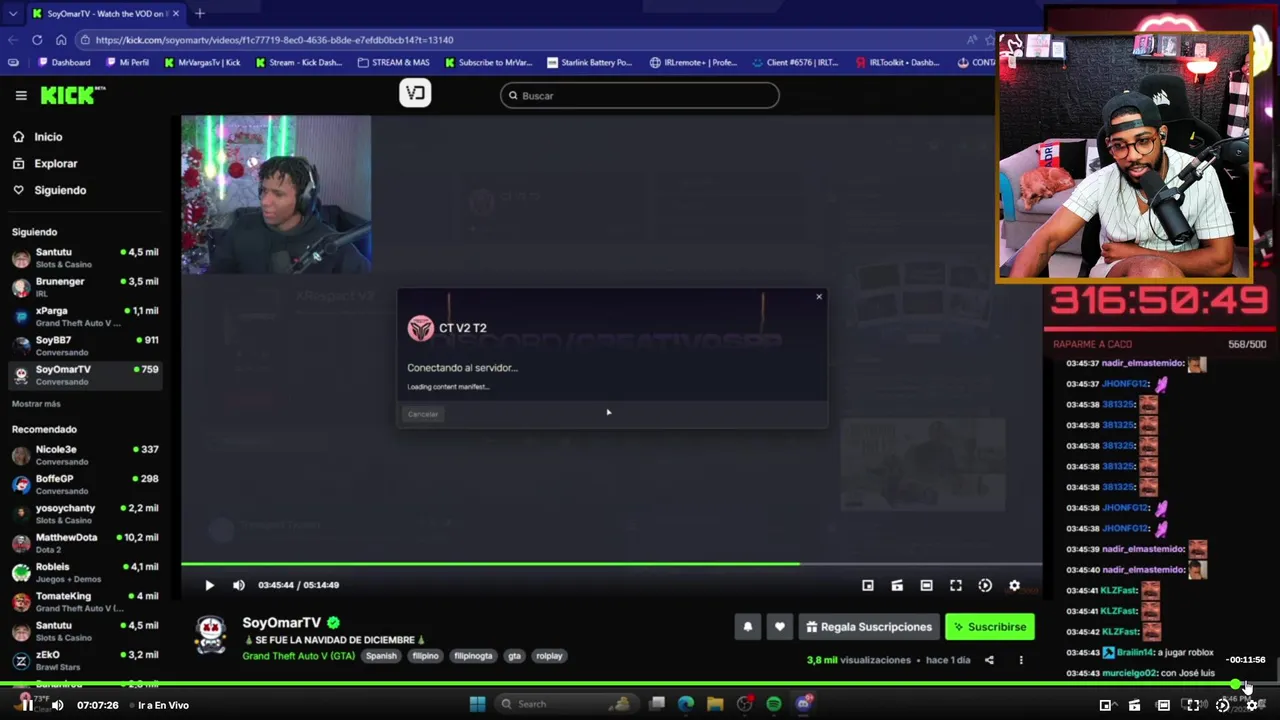Open the SoyOmarTV channel name link
The height and width of the screenshot is (720, 1280).
click(x=282, y=623)
